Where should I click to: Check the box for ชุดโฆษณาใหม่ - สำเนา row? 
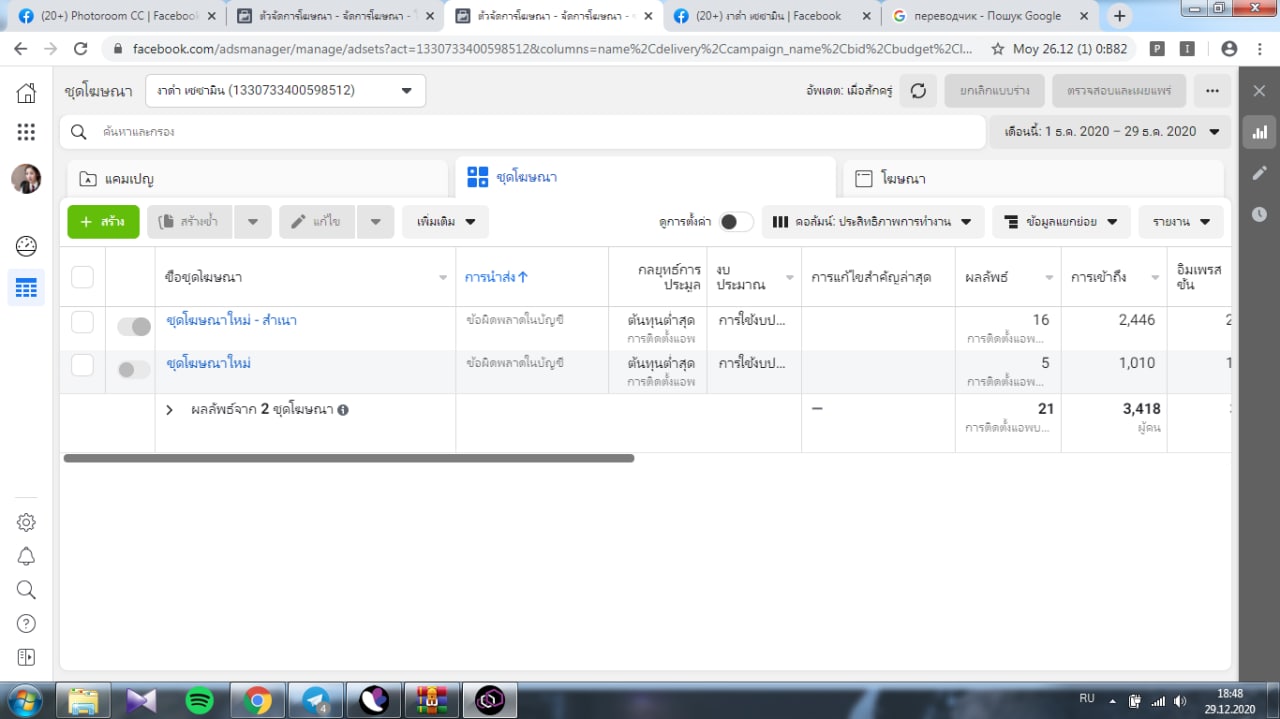(x=82, y=322)
